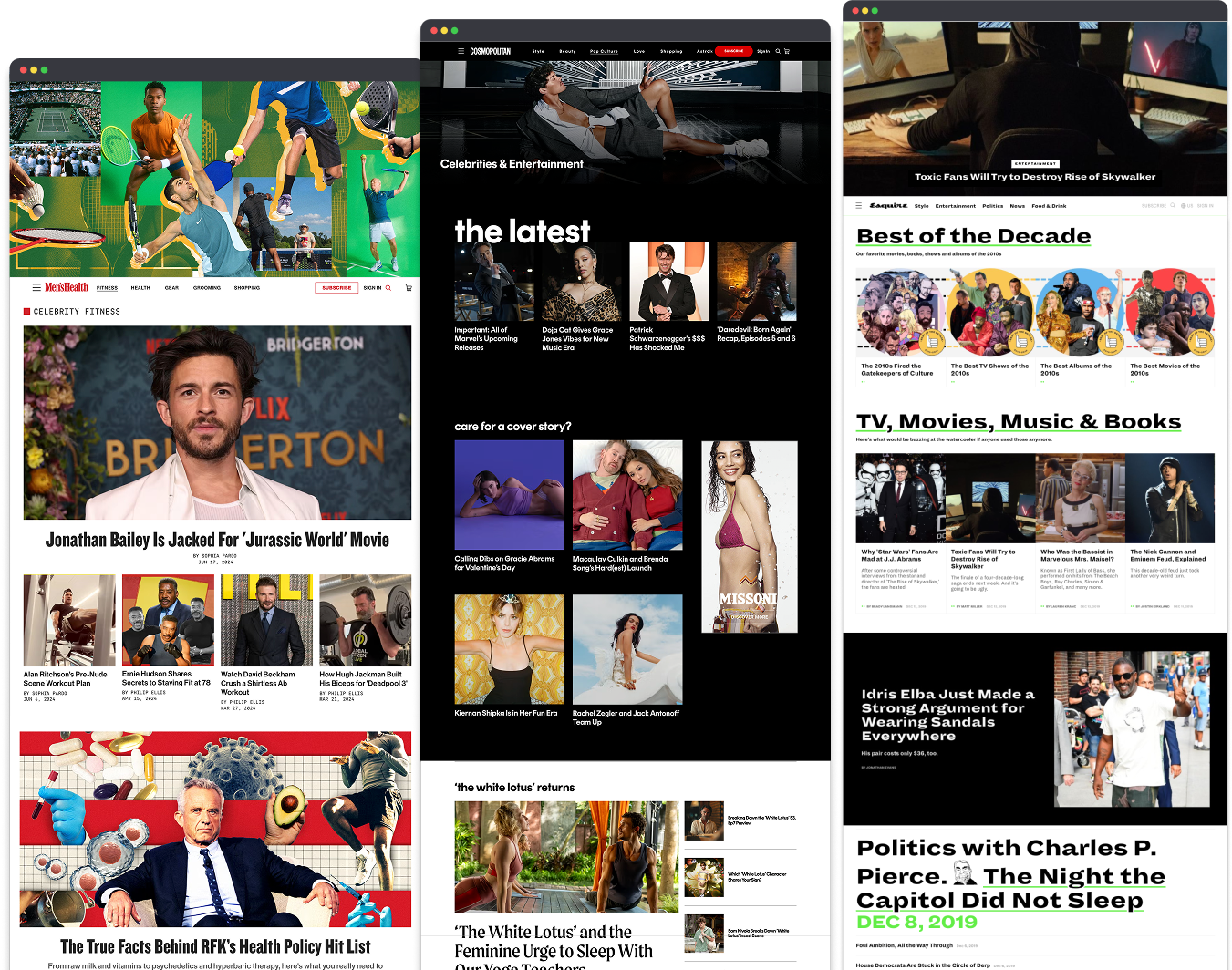Click Sign In on Men's Health
Viewport: 1232px width, 970px height.
[372, 288]
